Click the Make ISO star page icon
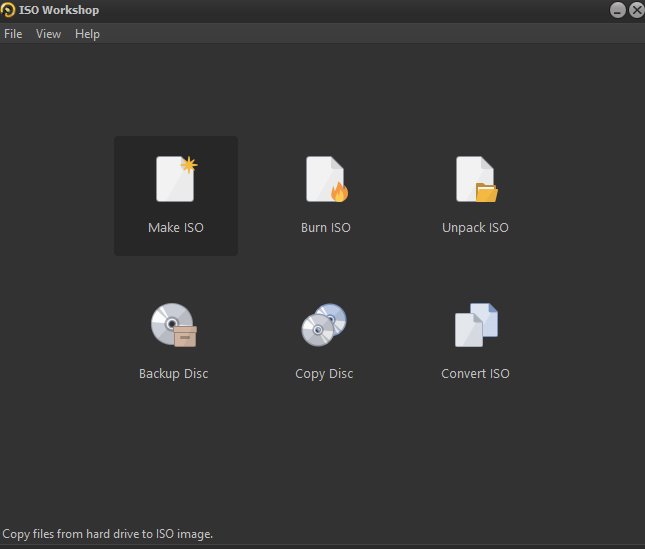The height and width of the screenshot is (549, 645). [176, 179]
